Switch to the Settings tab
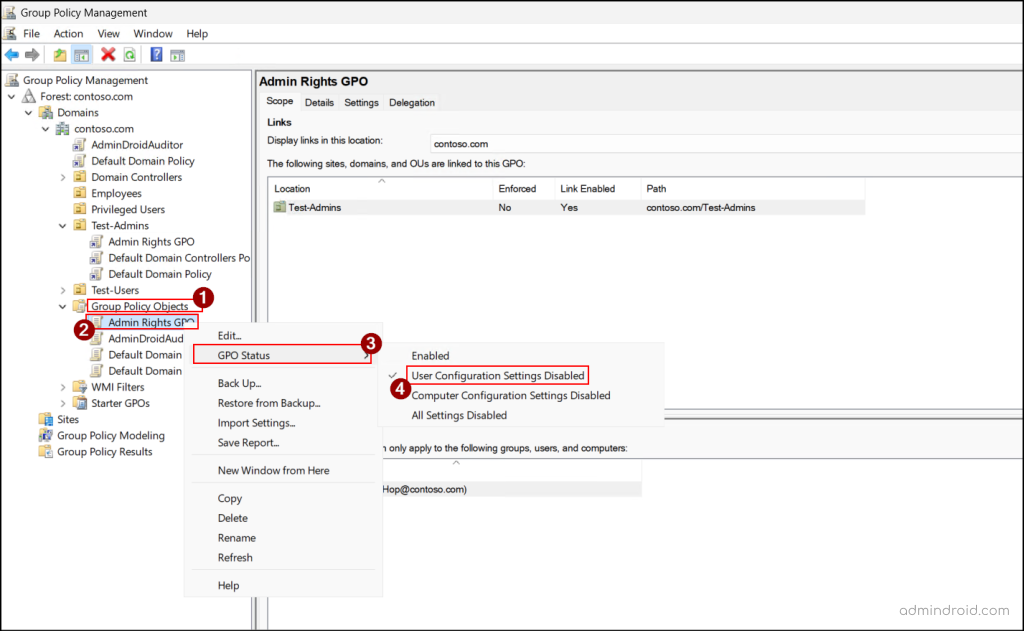 [x=360, y=102]
